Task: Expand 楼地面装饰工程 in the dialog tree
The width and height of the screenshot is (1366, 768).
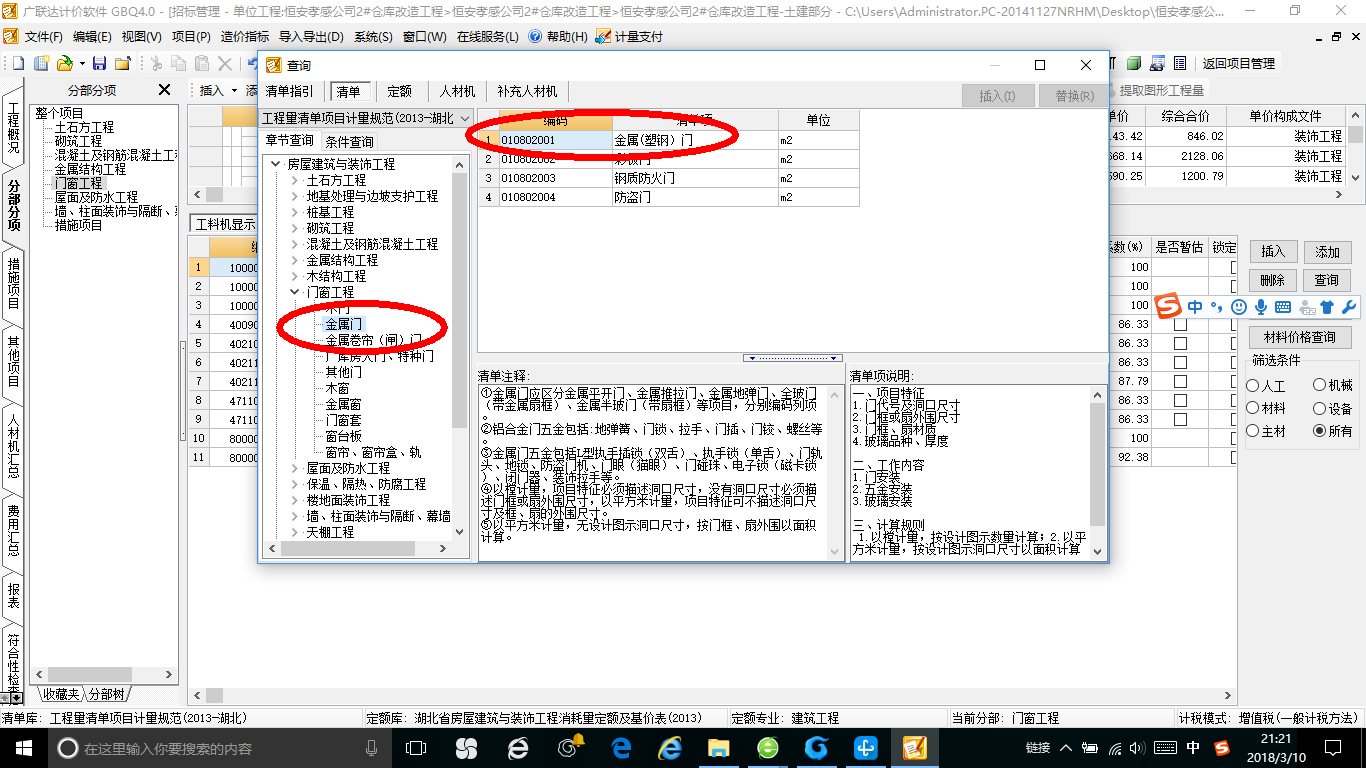Action: click(294, 500)
